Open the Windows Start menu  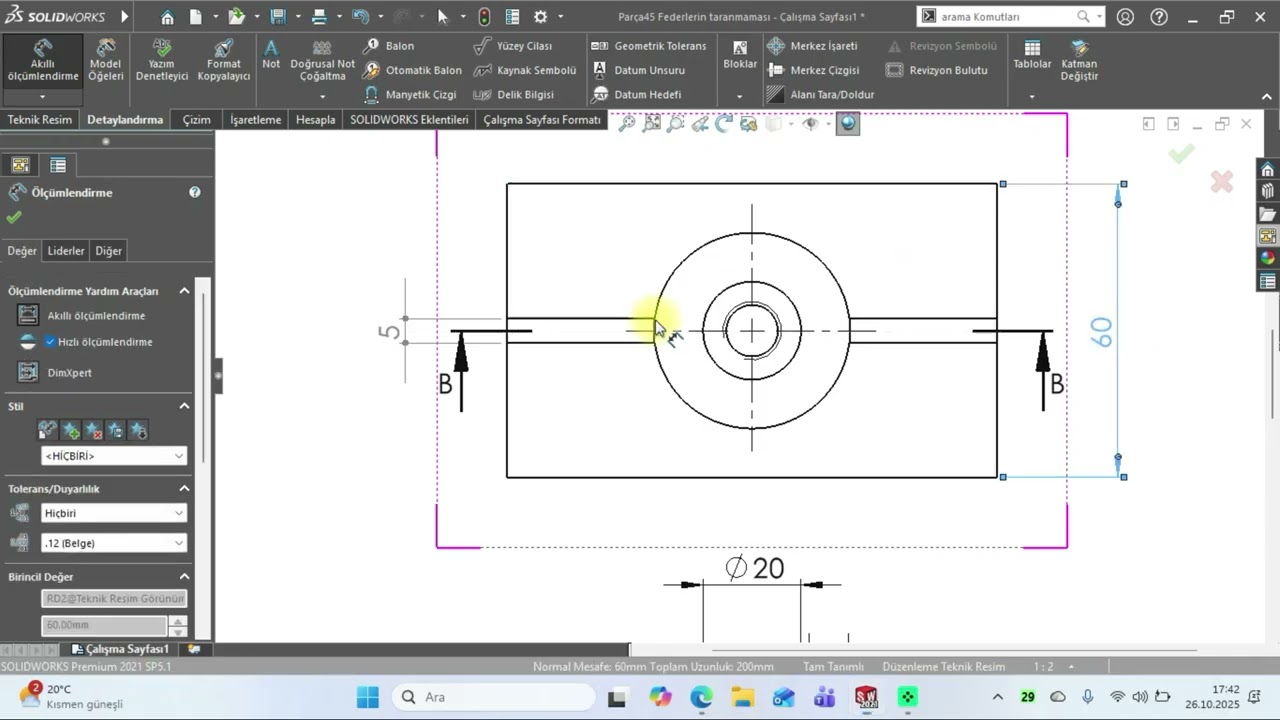368,697
